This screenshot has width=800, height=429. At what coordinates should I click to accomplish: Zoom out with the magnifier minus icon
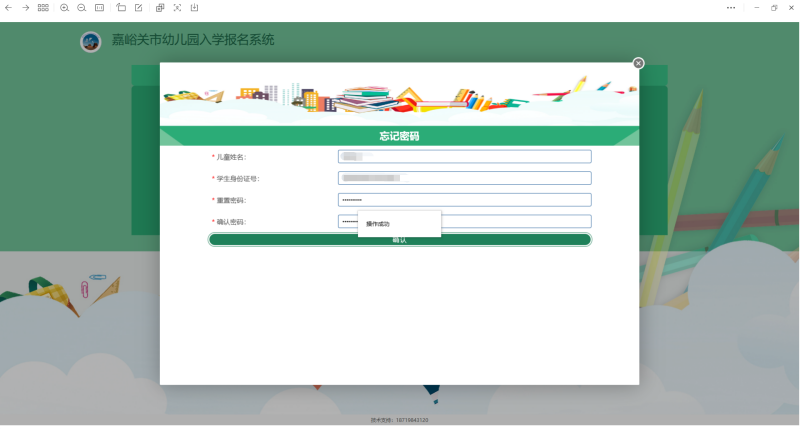(x=82, y=7)
